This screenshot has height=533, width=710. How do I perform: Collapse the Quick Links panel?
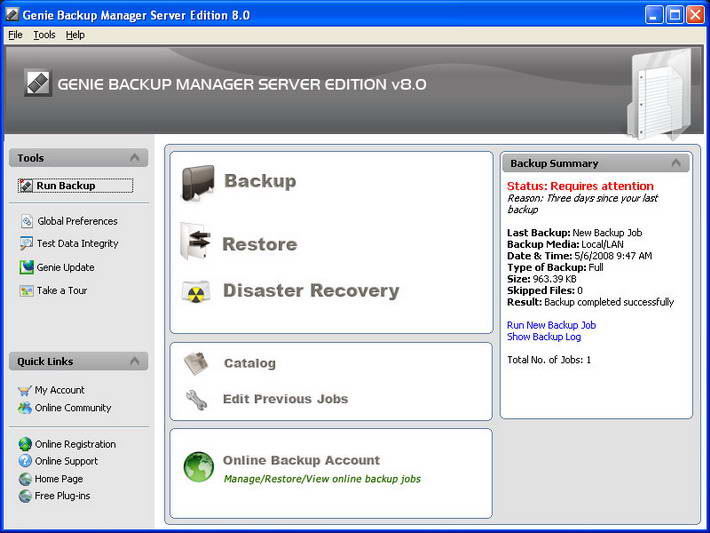pyautogui.click(x=134, y=361)
